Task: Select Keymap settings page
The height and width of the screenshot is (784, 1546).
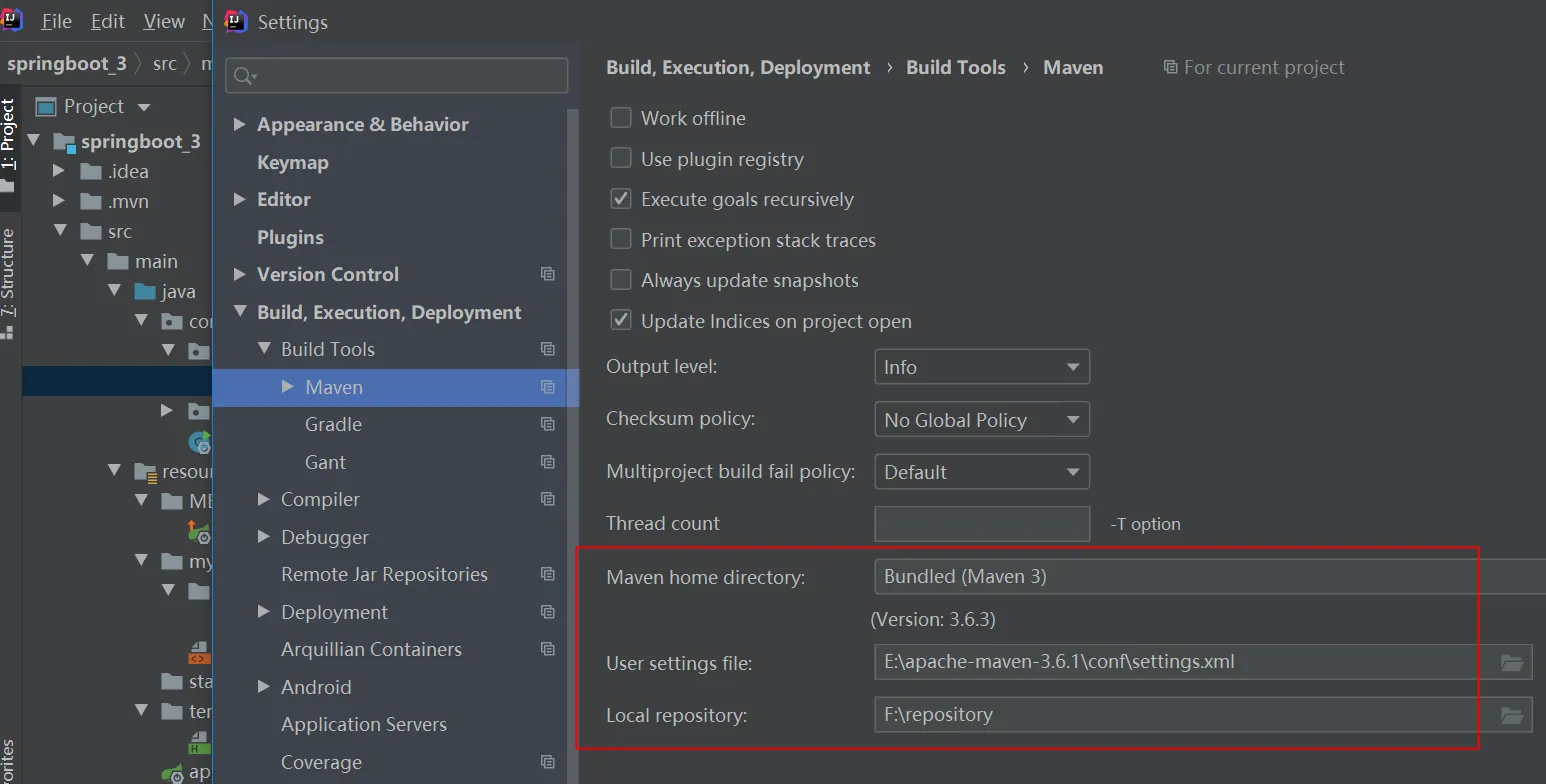Action: click(293, 162)
